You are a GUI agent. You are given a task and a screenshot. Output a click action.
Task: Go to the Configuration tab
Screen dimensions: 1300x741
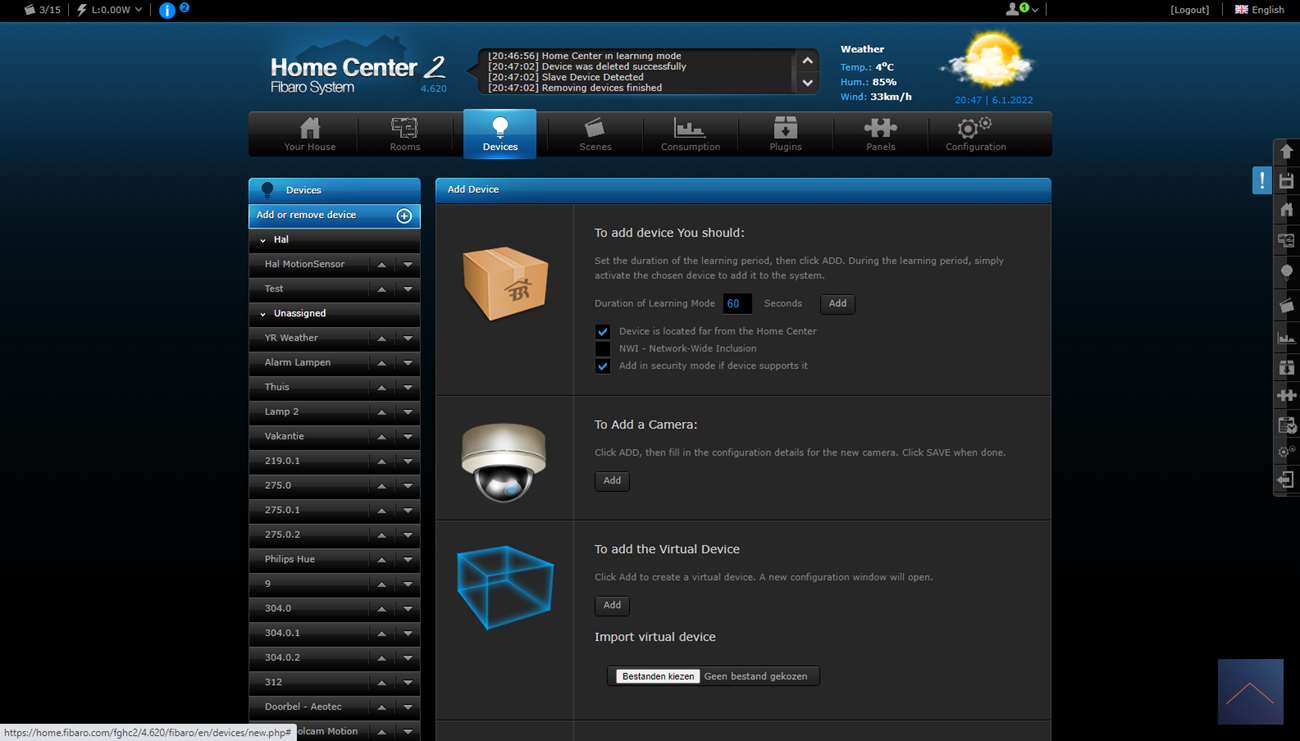pyautogui.click(x=975, y=134)
